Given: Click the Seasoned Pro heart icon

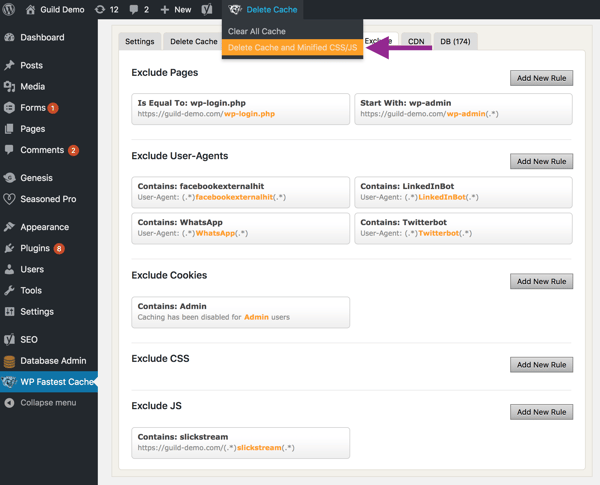Looking at the screenshot, I should (x=9, y=199).
